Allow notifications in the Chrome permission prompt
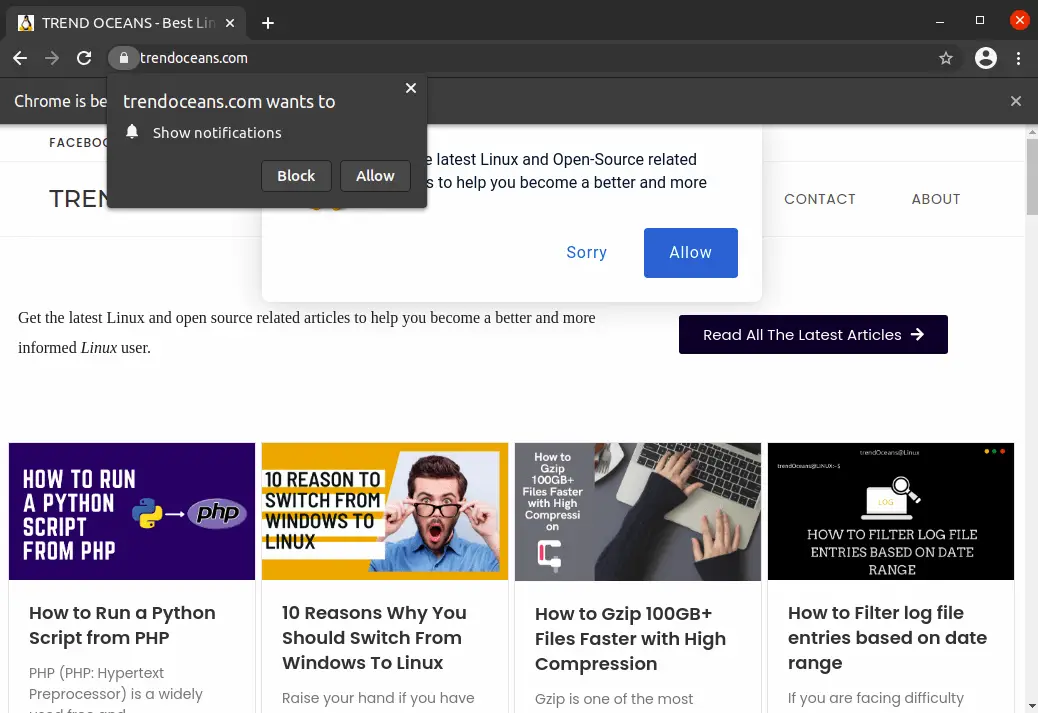 pyautogui.click(x=375, y=176)
